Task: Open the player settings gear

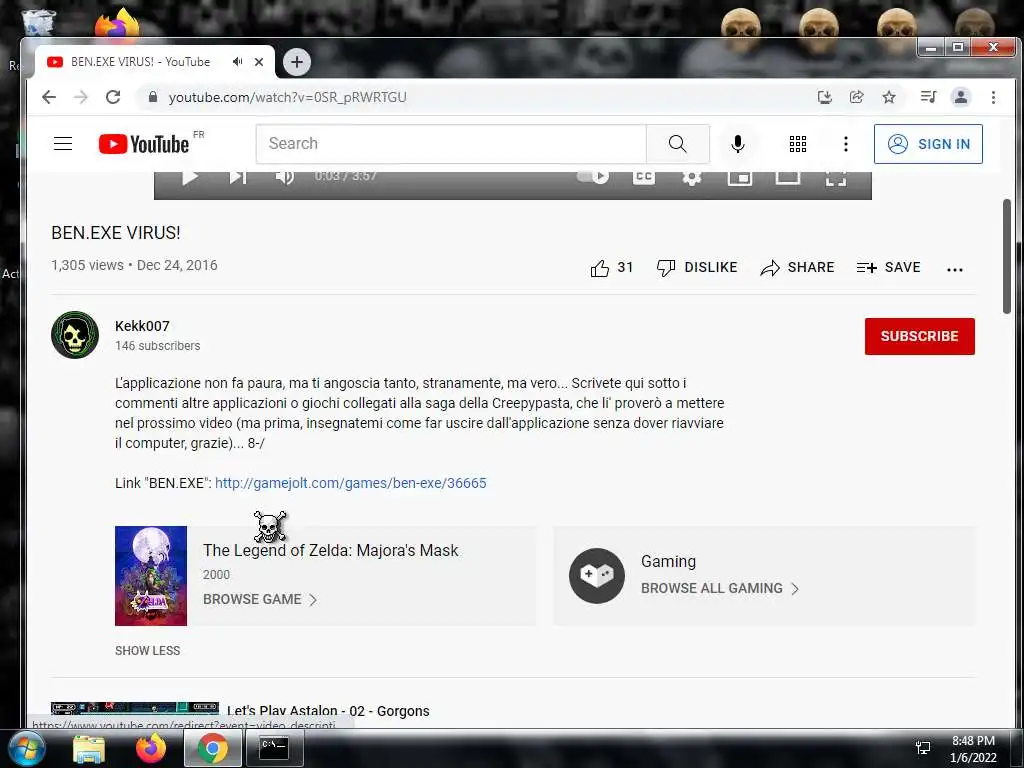Action: point(692,178)
